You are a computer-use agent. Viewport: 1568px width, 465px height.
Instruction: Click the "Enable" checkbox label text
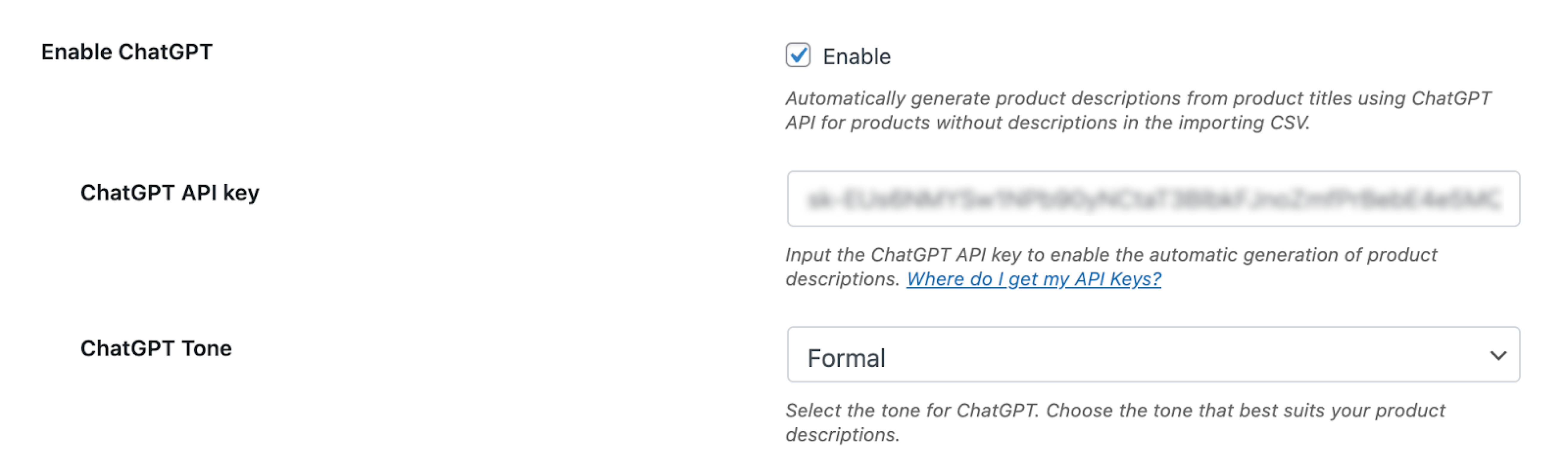856,57
